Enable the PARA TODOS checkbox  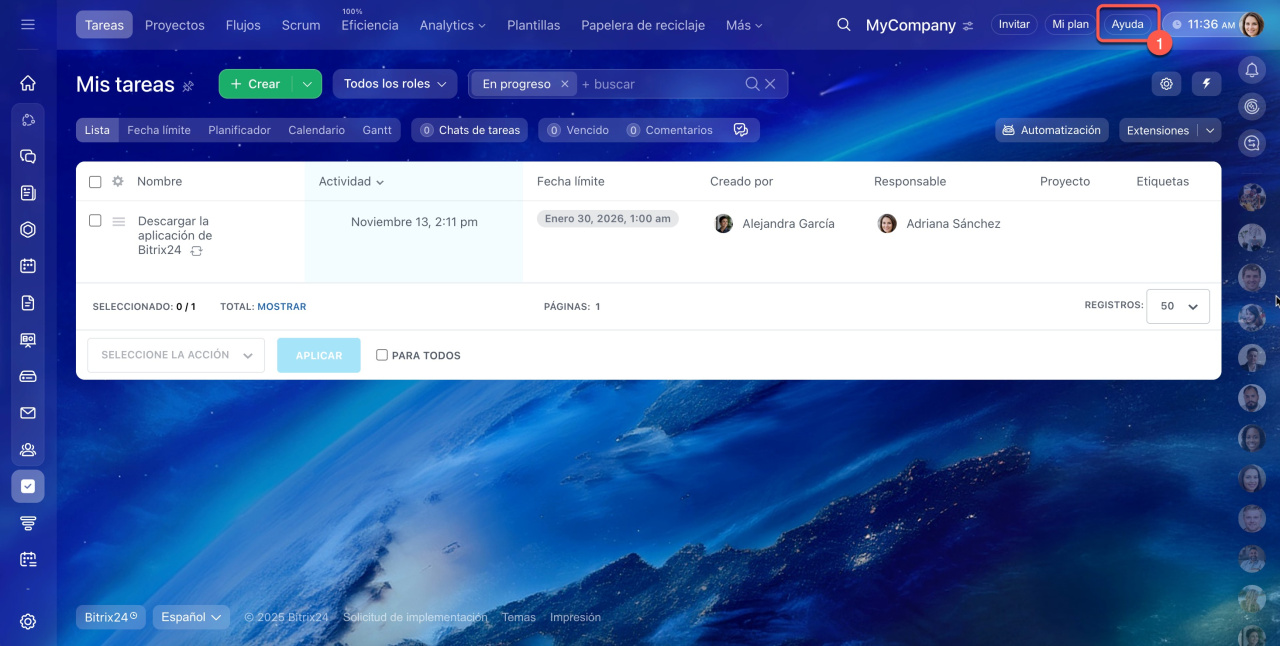pyautogui.click(x=382, y=355)
